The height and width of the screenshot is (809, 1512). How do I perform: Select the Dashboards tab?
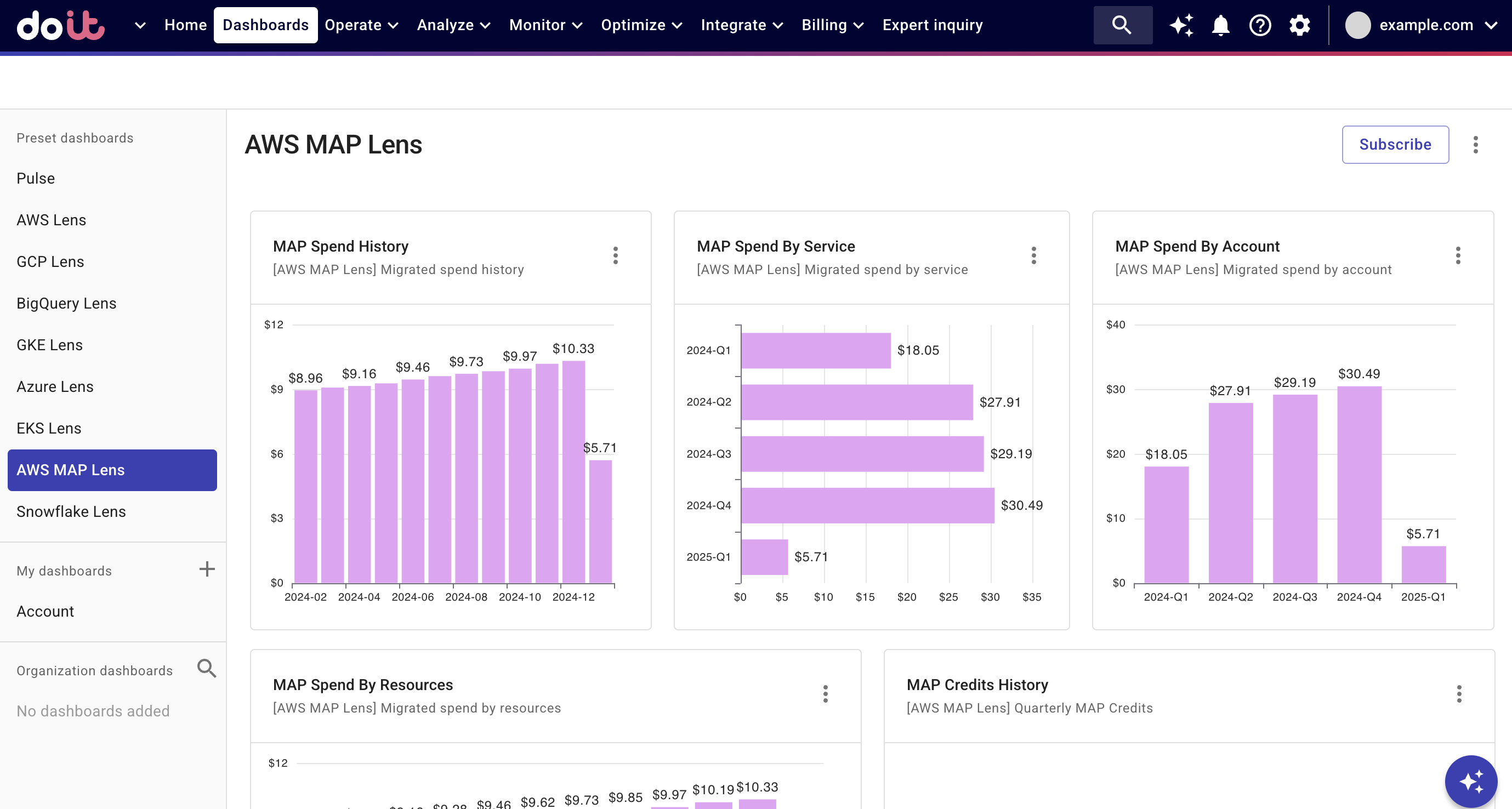pos(266,25)
